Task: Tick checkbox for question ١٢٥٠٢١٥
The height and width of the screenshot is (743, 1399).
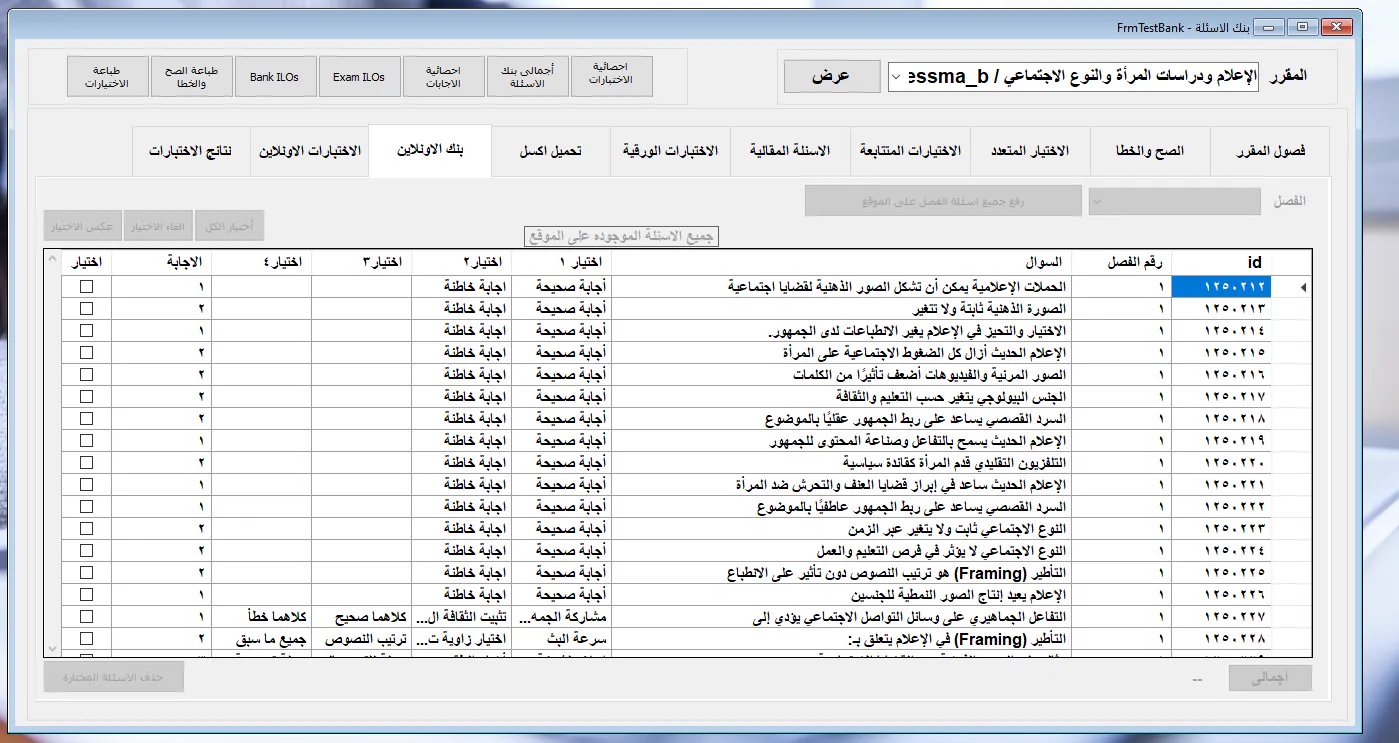Action: [87, 353]
